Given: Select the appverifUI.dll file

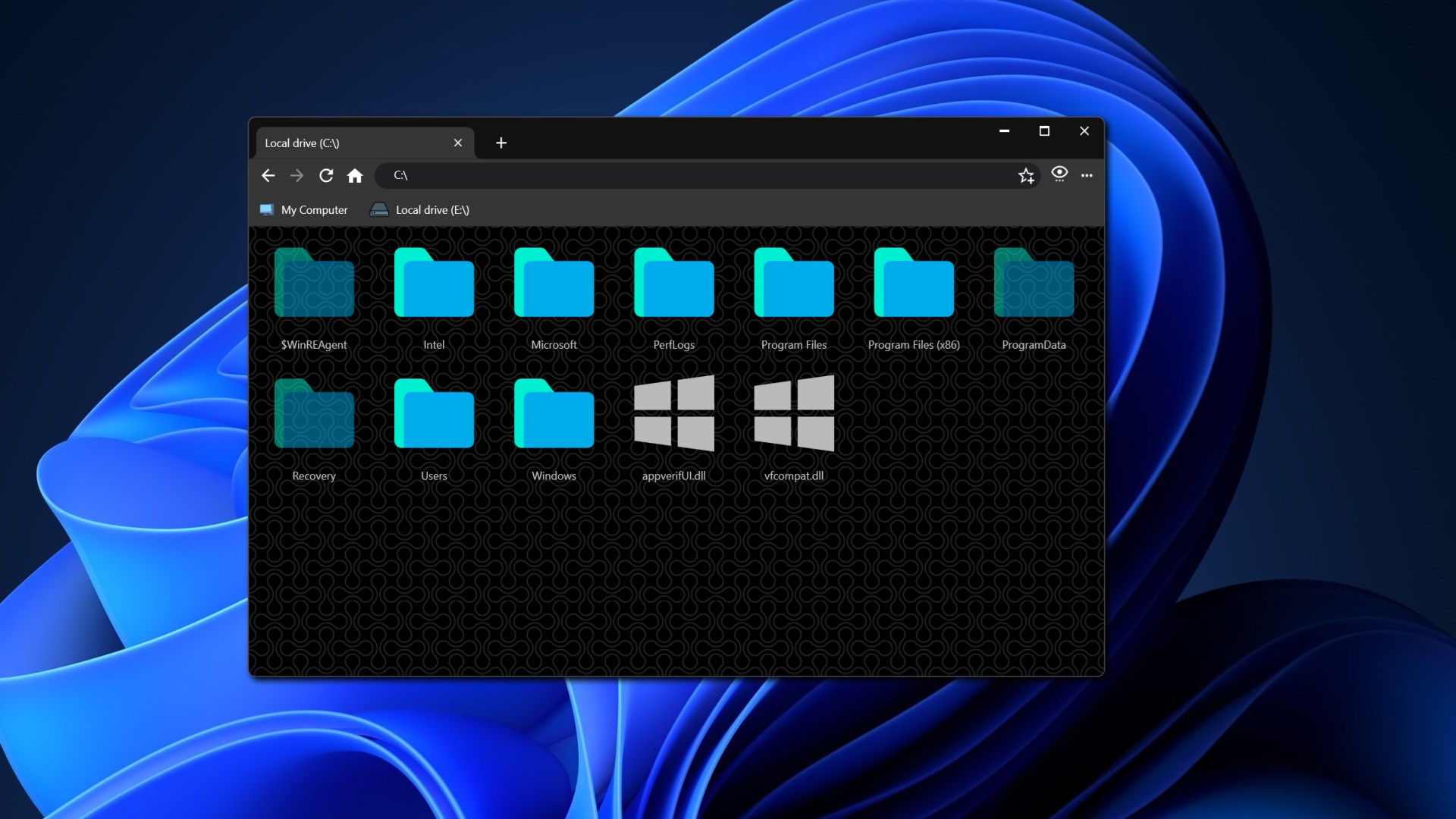Looking at the screenshot, I should pyautogui.click(x=673, y=415).
